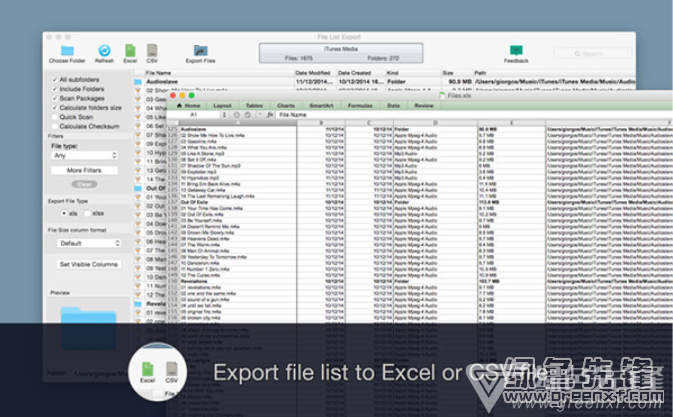Screen dimensions: 673x417
Task: Uncheck the Include Folders option
Action: click(x=55, y=89)
